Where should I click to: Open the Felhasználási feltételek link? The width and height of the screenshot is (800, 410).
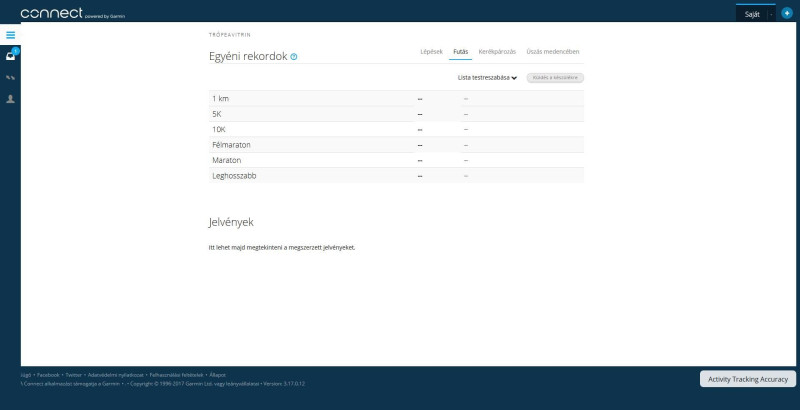click(x=177, y=375)
